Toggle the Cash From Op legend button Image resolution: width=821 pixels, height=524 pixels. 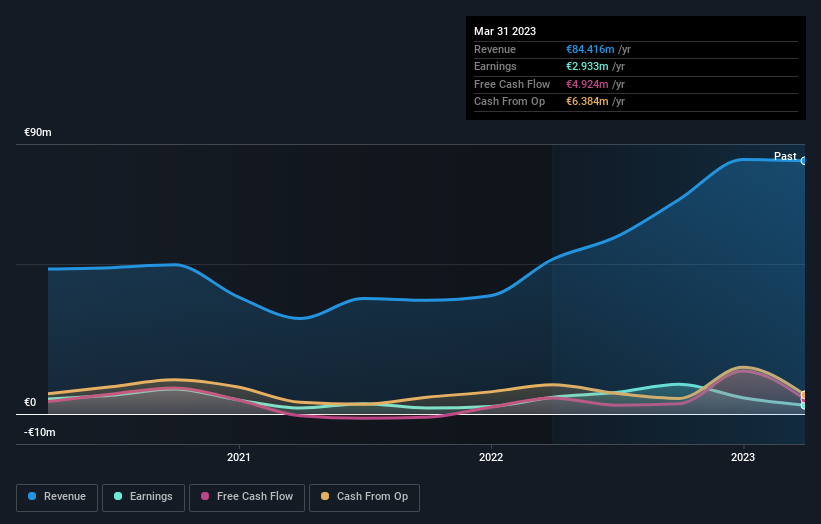(x=364, y=497)
